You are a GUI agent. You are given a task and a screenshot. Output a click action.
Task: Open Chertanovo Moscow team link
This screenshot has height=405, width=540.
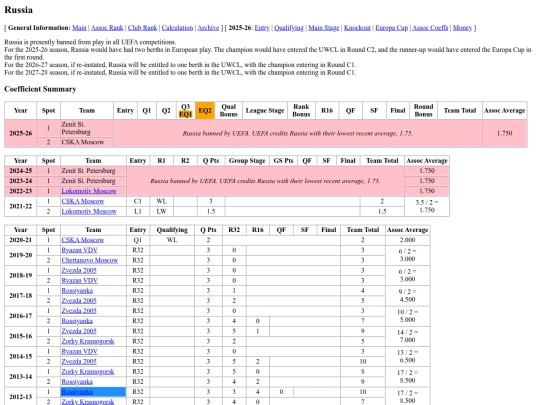point(90,260)
